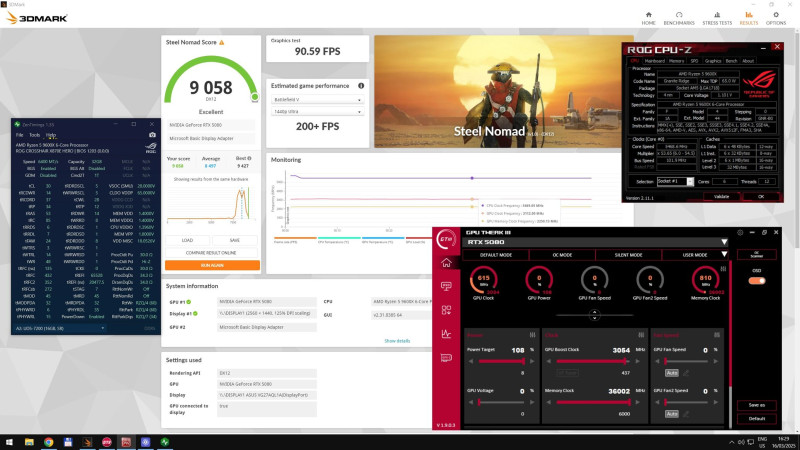Click Show details in System information

397,341
